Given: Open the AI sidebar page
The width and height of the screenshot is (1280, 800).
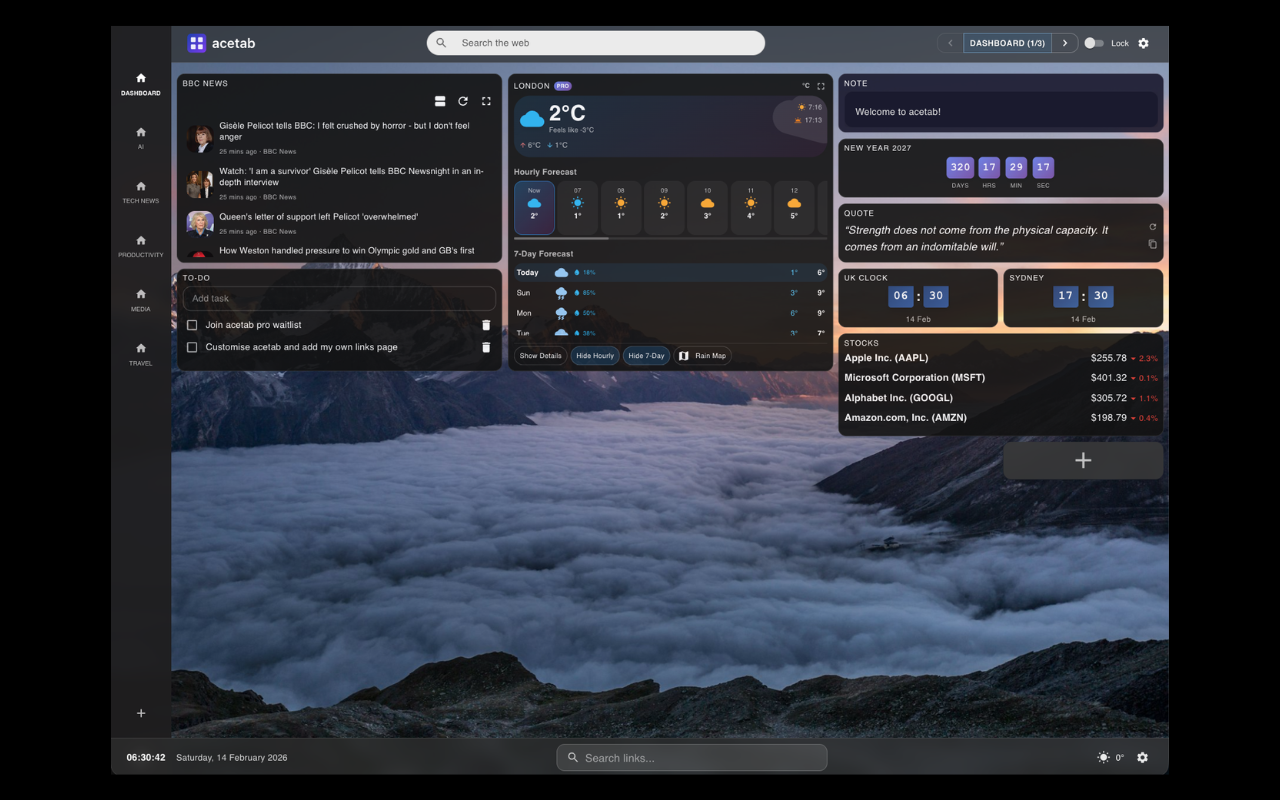Looking at the screenshot, I should (141, 138).
